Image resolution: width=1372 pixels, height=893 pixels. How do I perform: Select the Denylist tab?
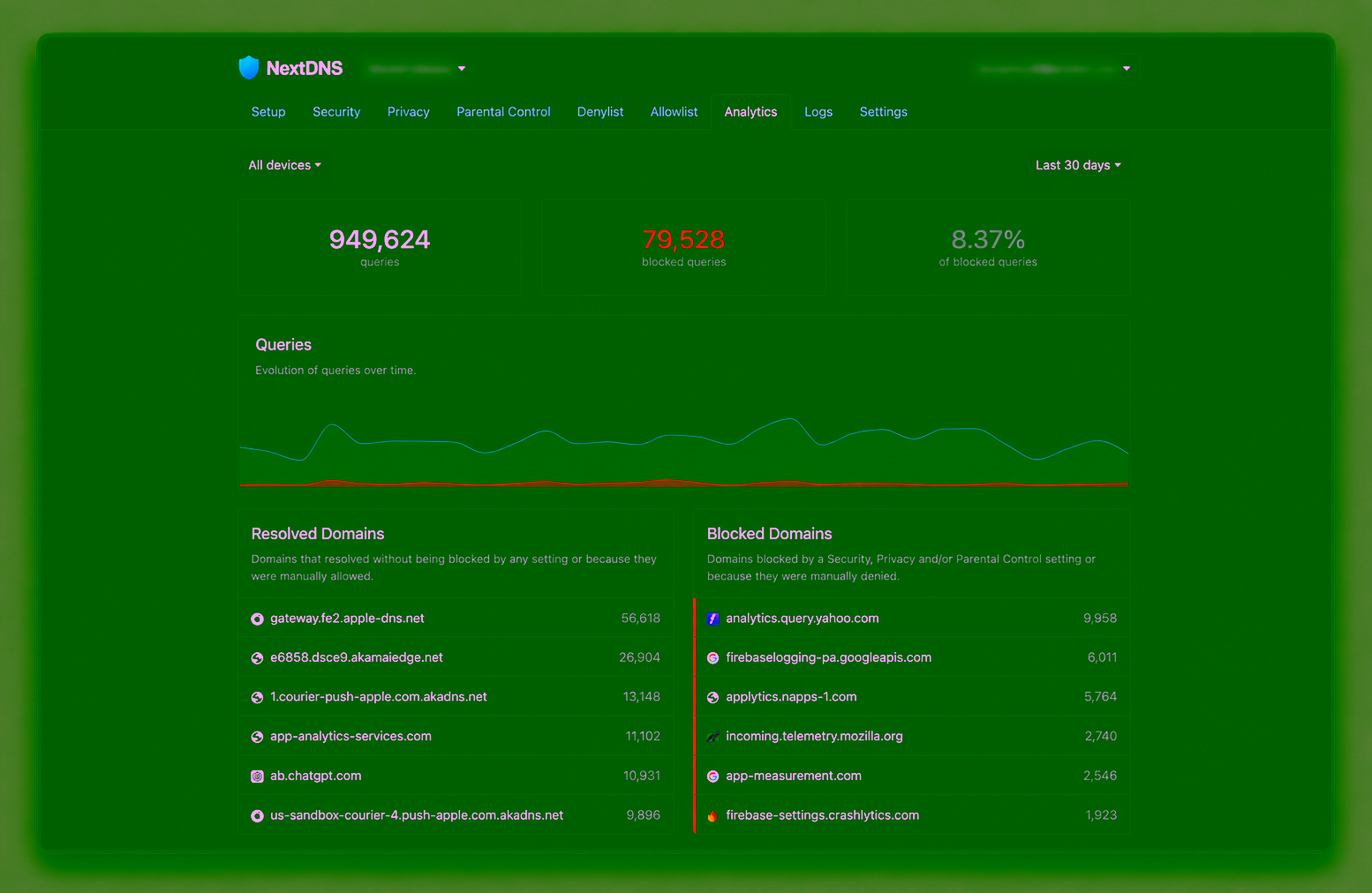click(x=600, y=112)
